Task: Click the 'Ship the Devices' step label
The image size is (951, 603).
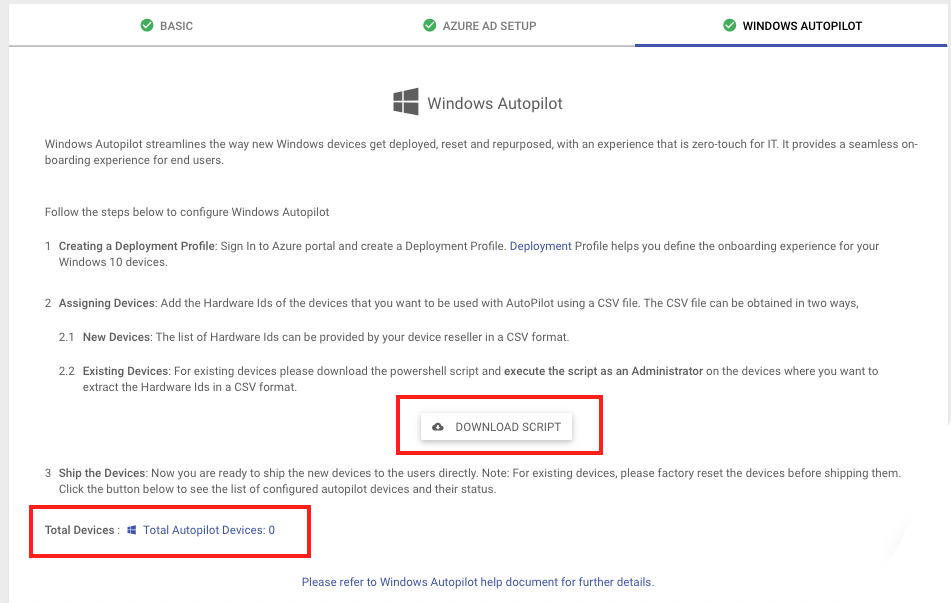Action: [x=102, y=473]
